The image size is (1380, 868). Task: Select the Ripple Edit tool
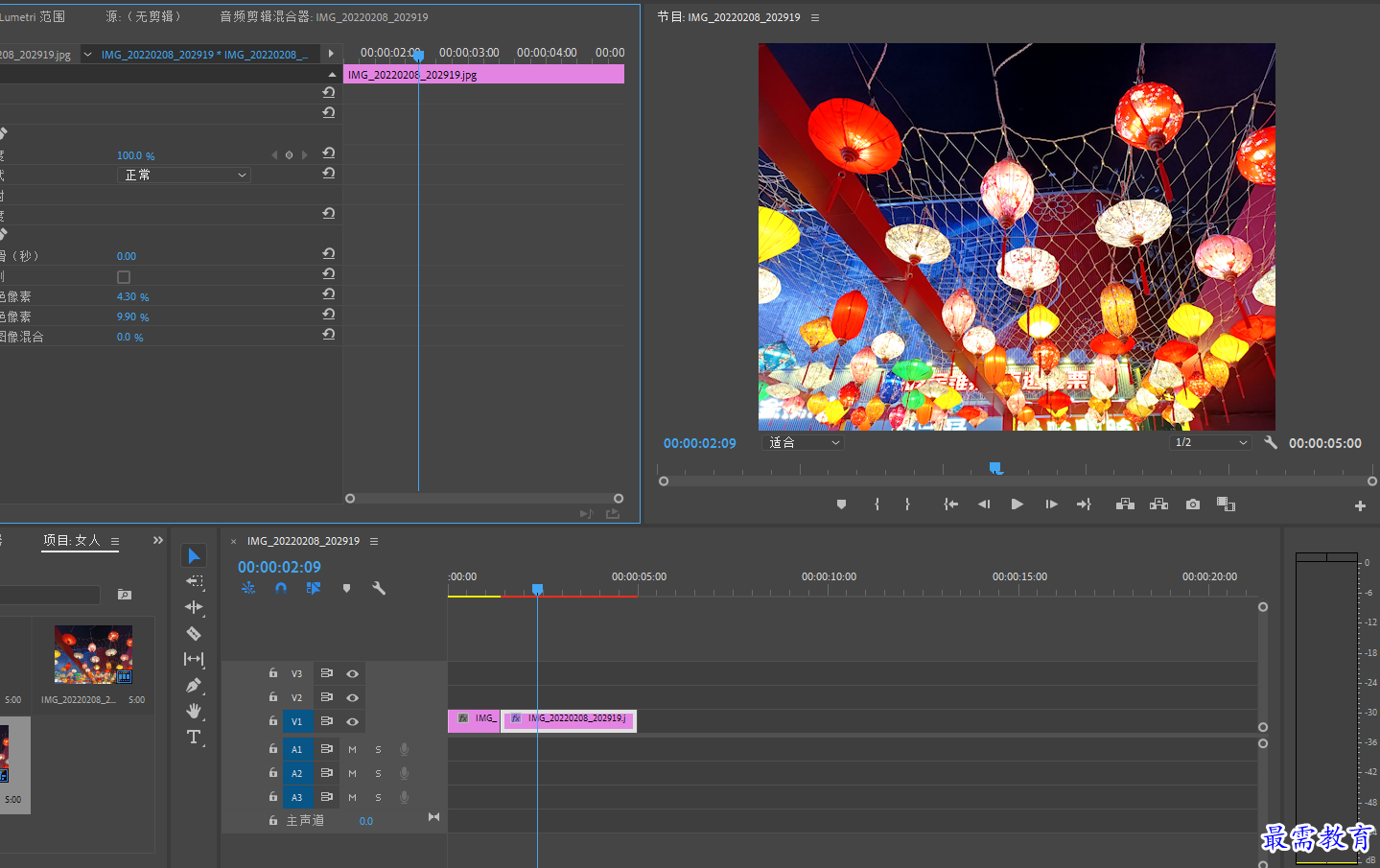194,607
